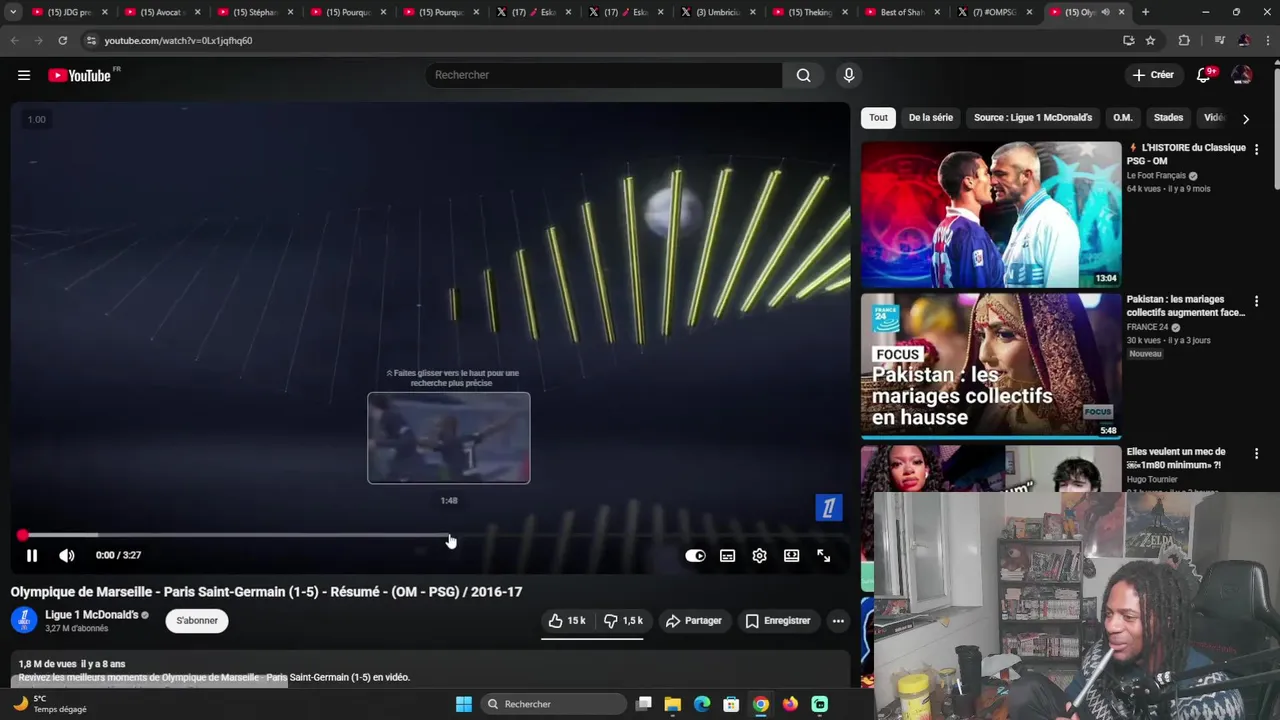Image resolution: width=1280 pixels, height=720 pixels.
Task: Open the weather widget showing 5°C
Action: point(50,704)
